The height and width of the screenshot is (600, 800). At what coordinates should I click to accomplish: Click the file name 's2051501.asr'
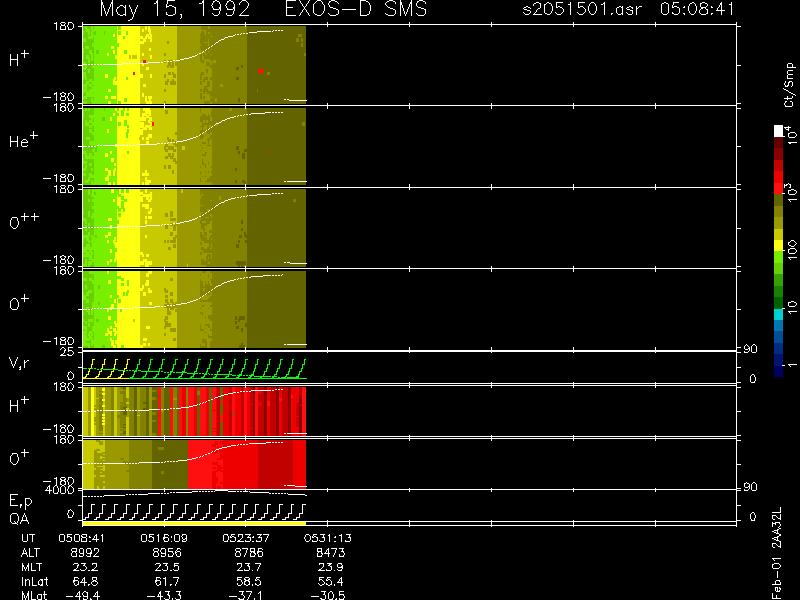tap(582, 9)
